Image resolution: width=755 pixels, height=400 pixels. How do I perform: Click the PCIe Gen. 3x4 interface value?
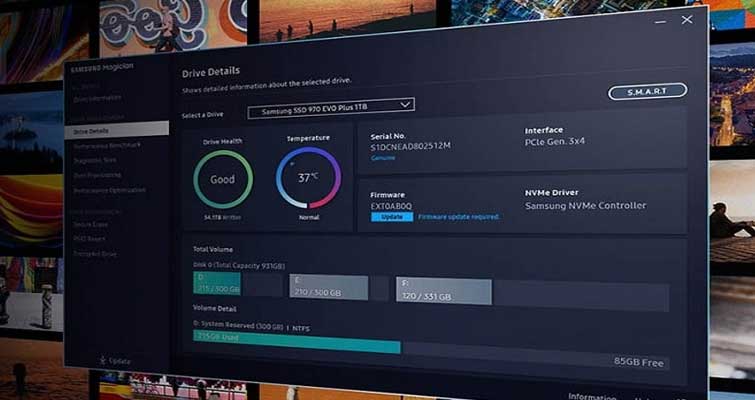555,142
